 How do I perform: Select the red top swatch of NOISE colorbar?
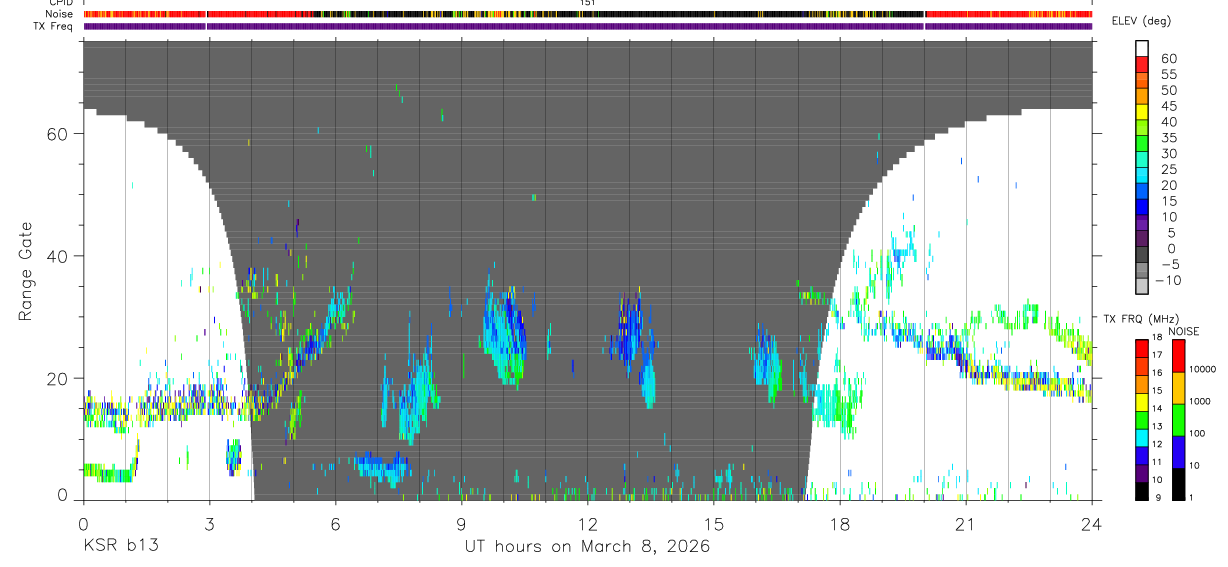click(x=1178, y=355)
